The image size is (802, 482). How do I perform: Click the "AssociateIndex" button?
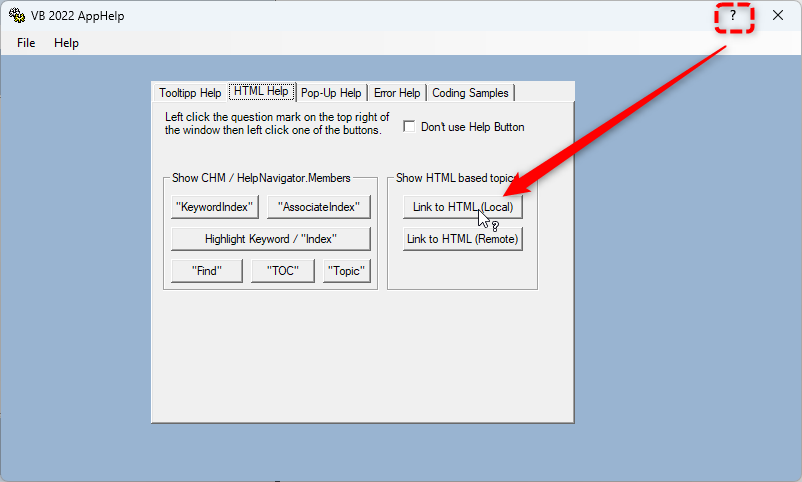pos(319,207)
